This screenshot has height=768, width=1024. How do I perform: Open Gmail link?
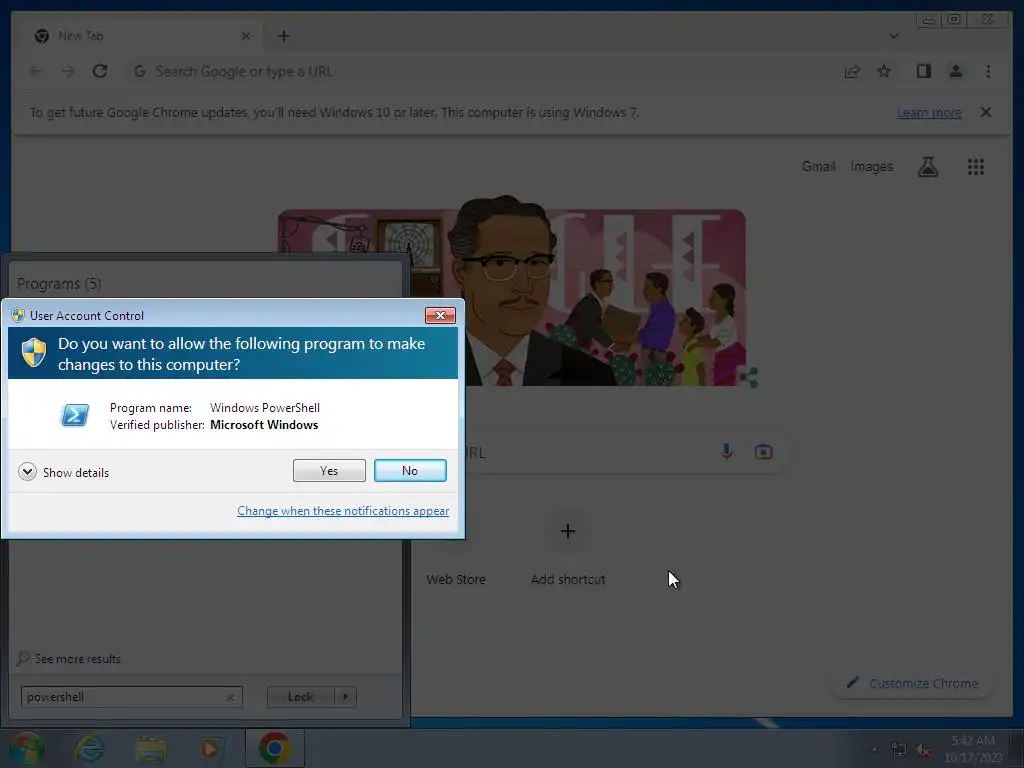(818, 167)
